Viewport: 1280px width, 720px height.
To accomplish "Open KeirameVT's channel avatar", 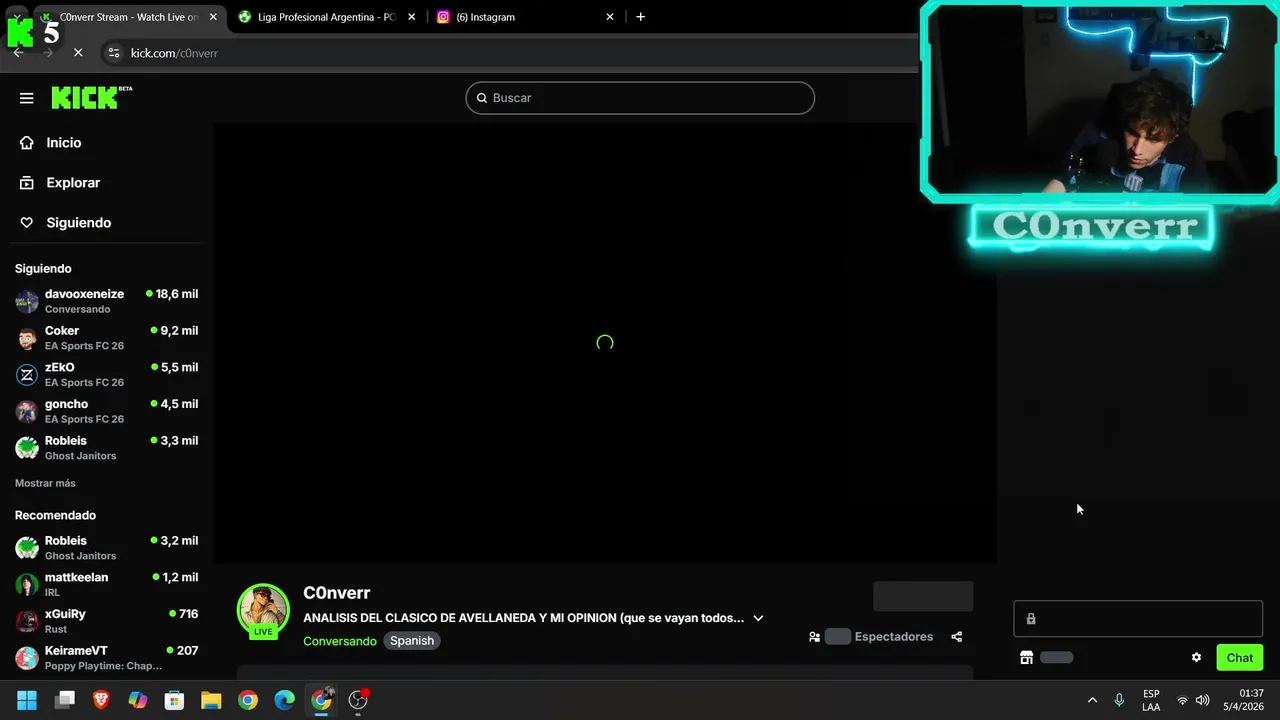I will click(27, 658).
